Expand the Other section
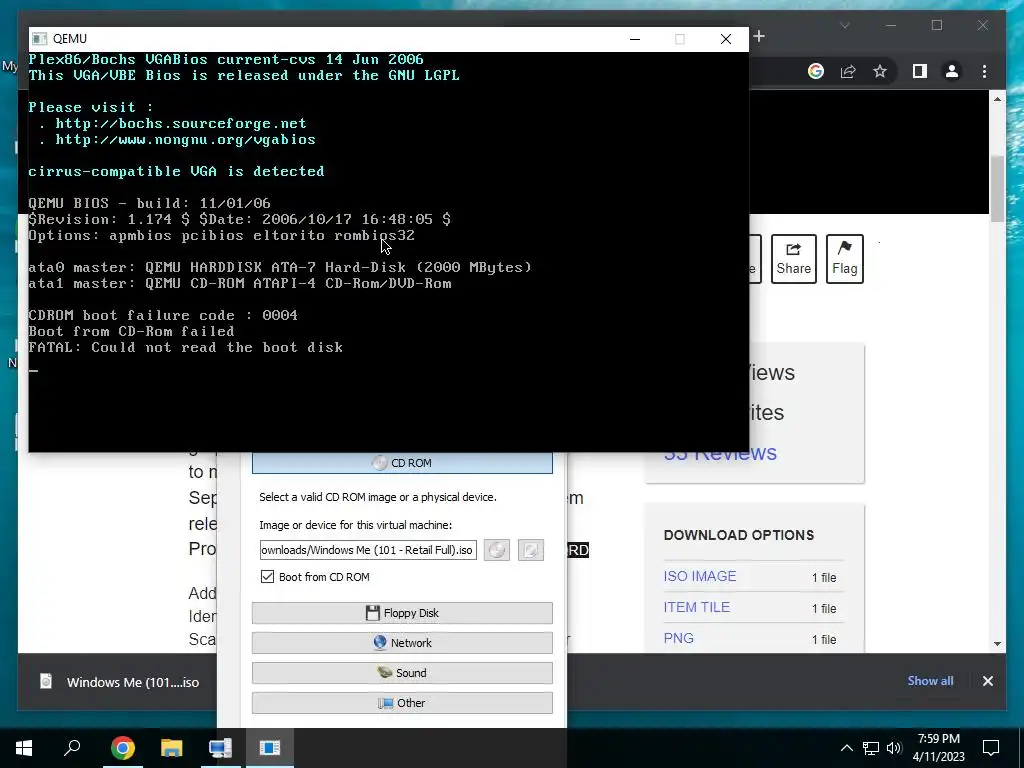Viewport: 1024px width, 768px height. click(x=402, y=703)
